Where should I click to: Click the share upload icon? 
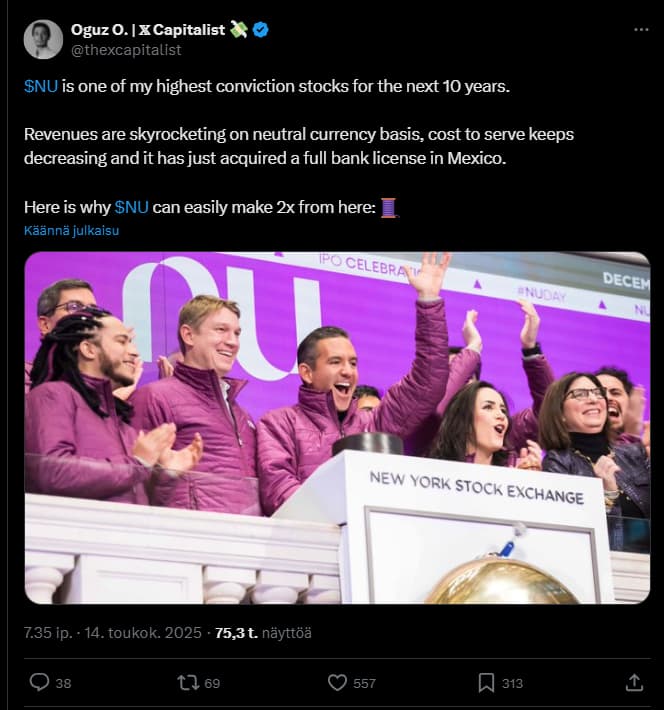(x=633, y=682)
